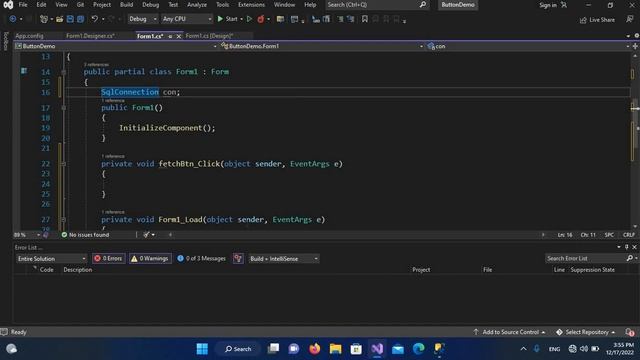Collapse the fetchBtn_Click method at line 22
Image resolution: width=640 pixels, height=360 pixels.
click(63, 164)
